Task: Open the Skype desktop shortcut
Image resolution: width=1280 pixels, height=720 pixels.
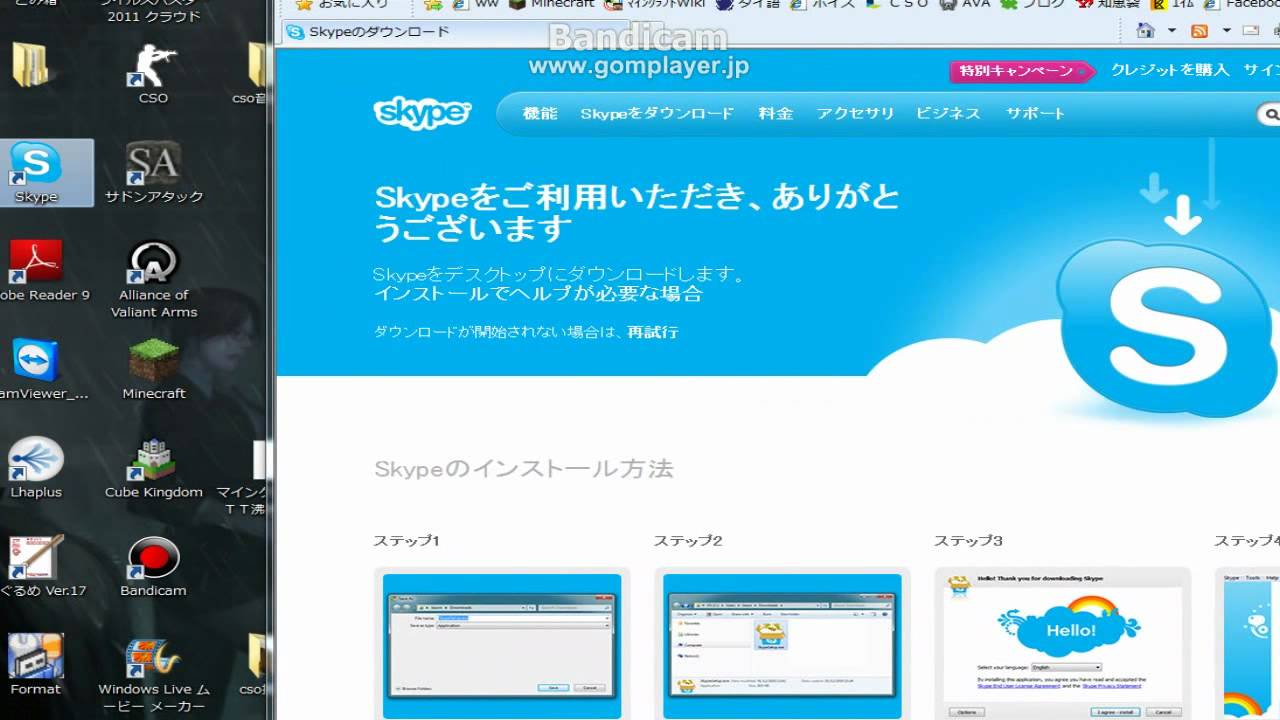Action: click(36, 173)
